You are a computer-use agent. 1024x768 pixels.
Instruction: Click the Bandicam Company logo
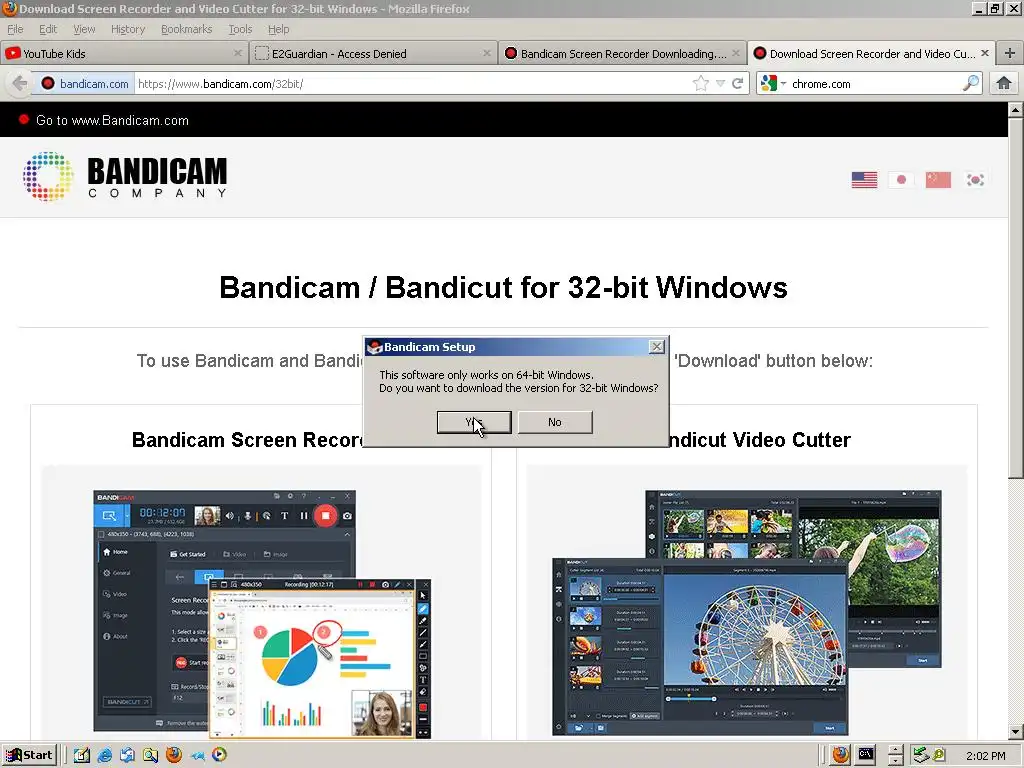(125, 176)
